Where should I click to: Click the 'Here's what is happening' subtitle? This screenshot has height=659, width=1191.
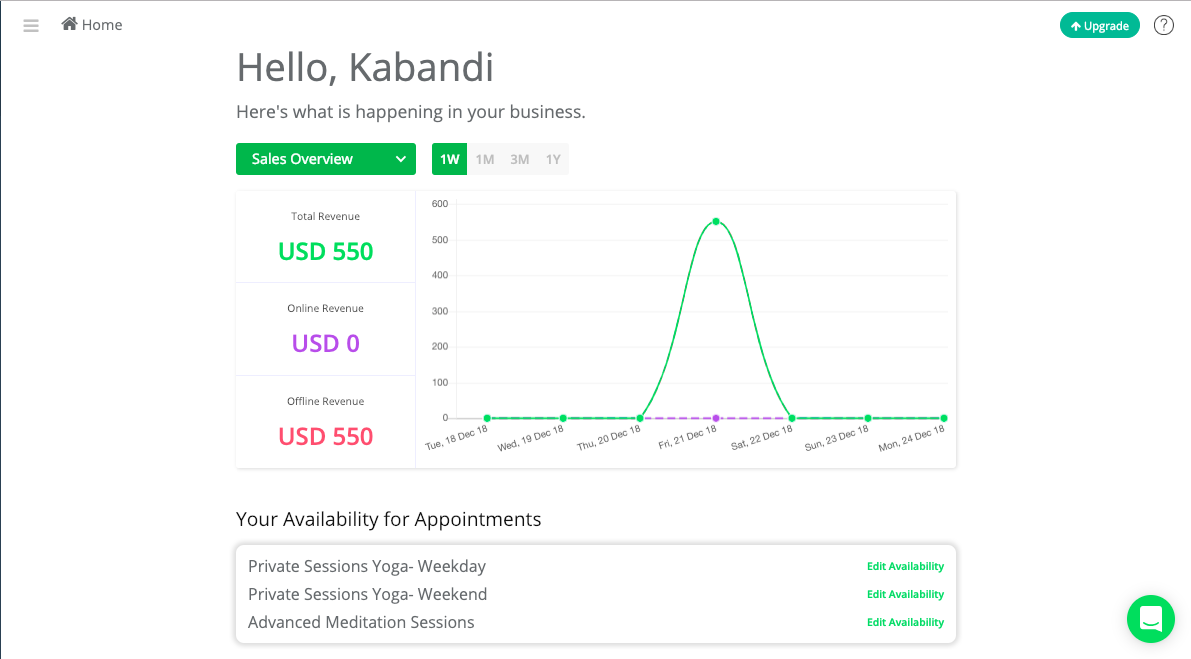[411, 112]
